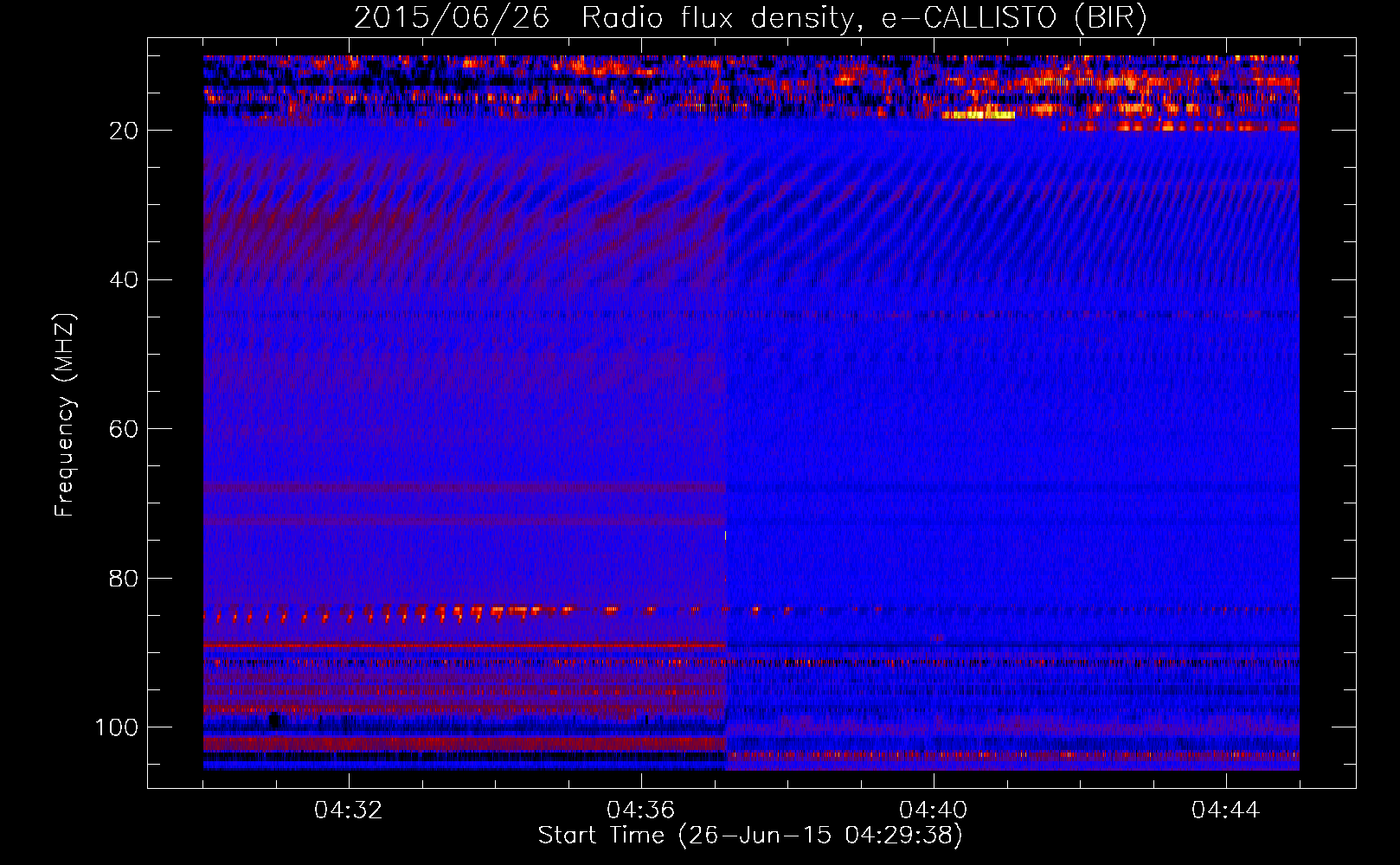Click the plot title "Radio flux density, e-CALLISTO (BIR)"

pyautogui.click(x=864, y=18)
